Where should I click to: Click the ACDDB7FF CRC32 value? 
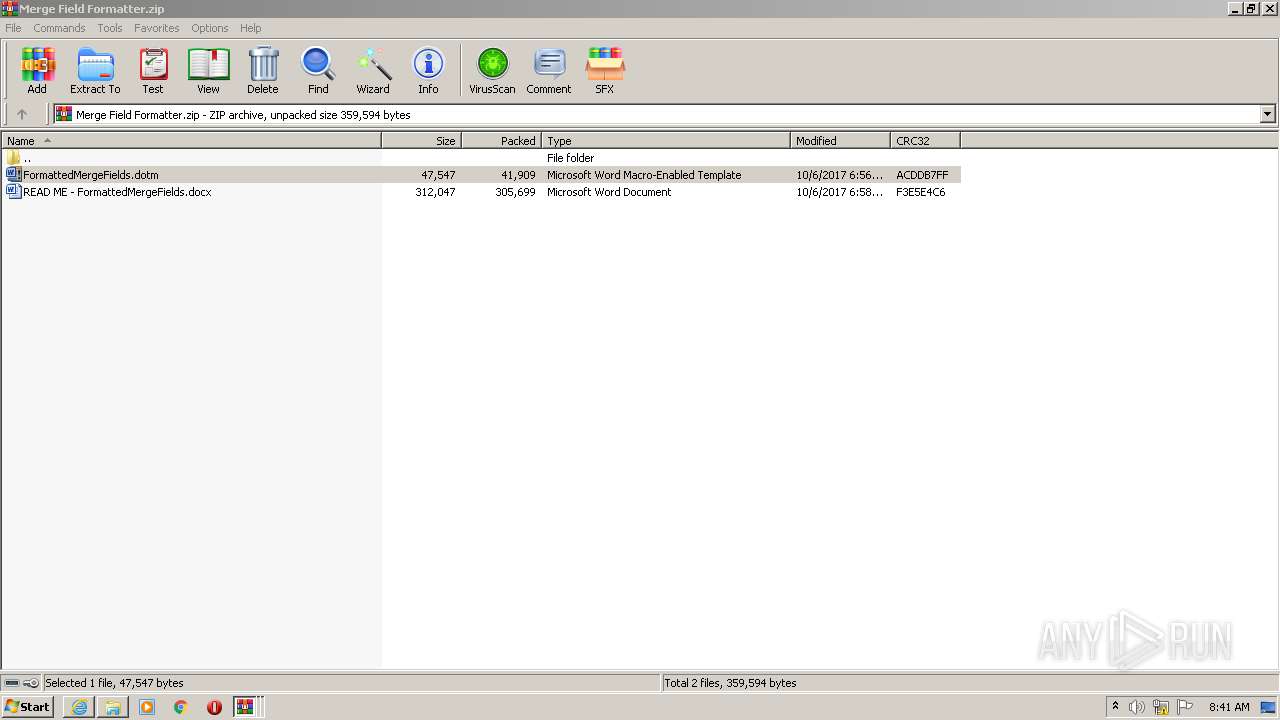click(x=922, y=175)
